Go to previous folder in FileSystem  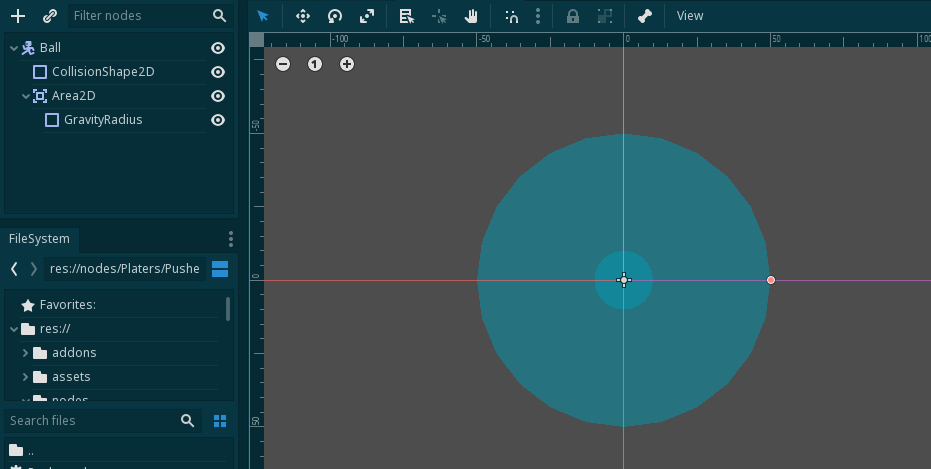(14, 269)
